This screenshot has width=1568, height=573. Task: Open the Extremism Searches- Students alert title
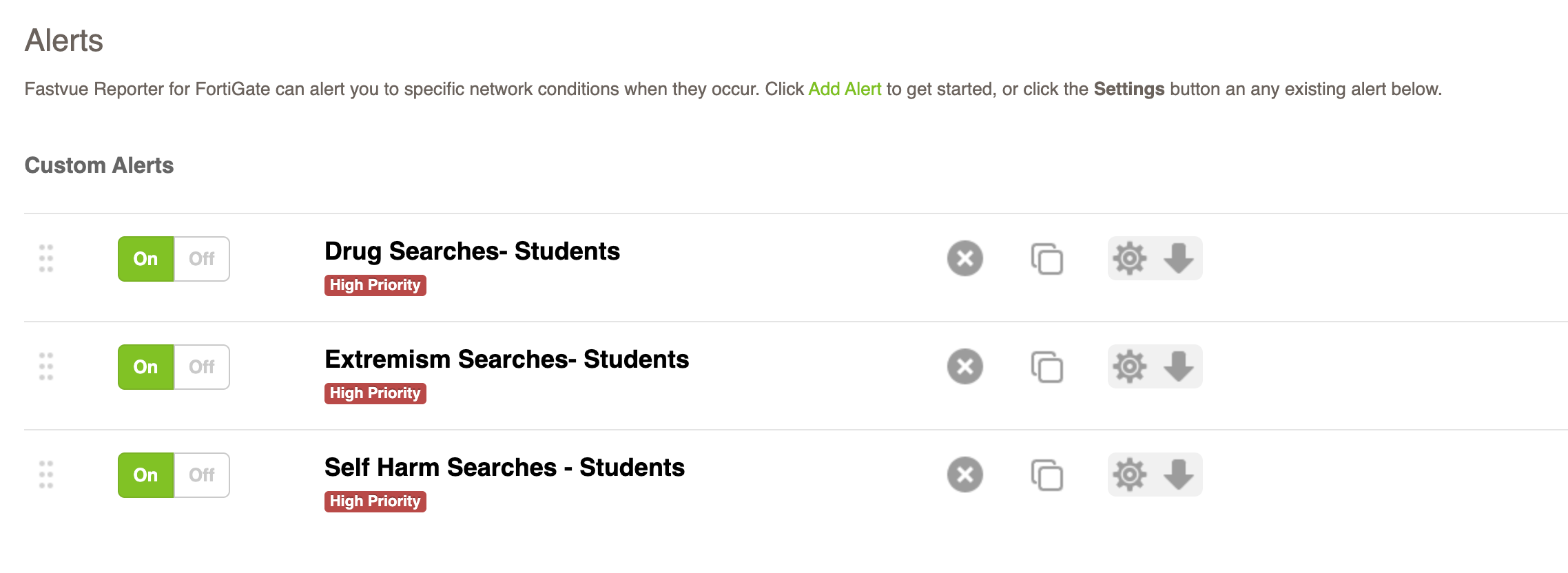pyautogui.click(x=506, y=360)
